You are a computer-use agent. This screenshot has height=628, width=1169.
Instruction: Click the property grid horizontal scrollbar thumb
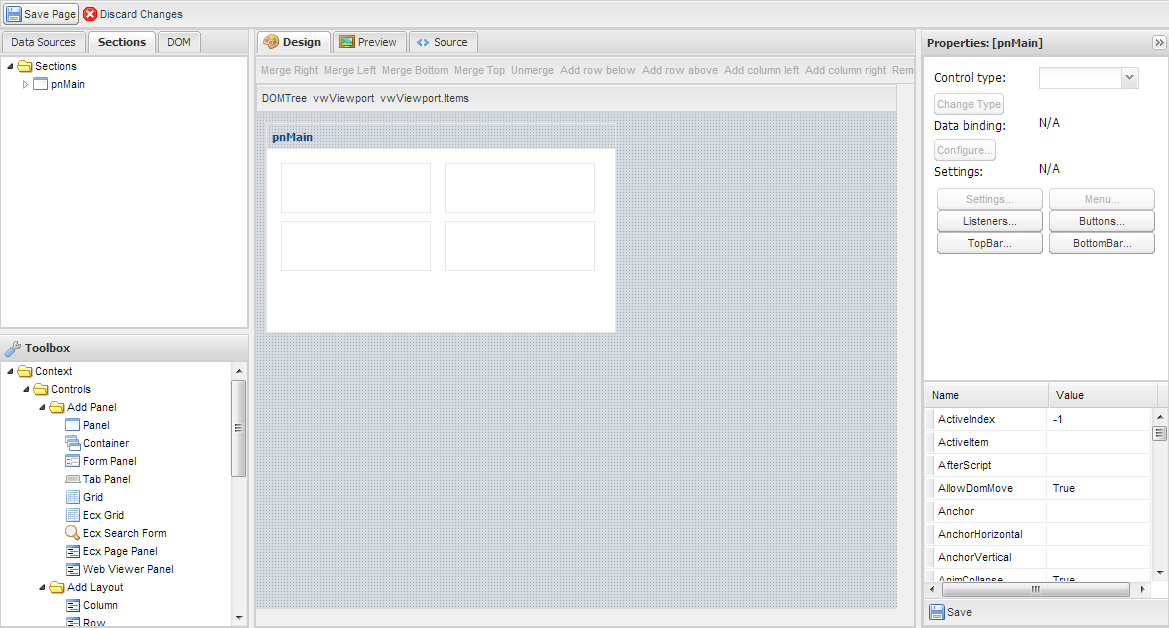click(1036, 589)
